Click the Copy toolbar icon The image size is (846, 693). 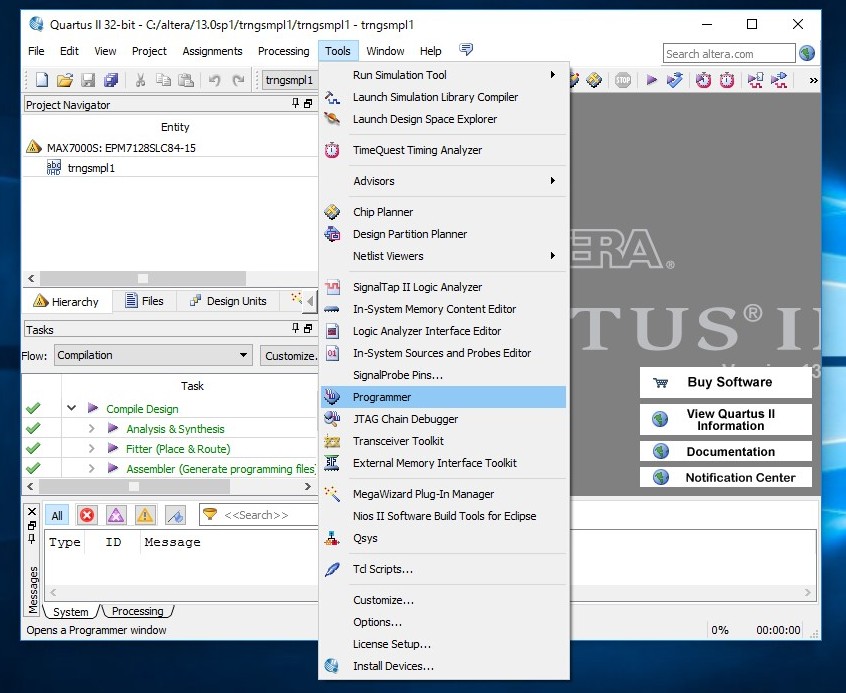(x=163, y=80)
